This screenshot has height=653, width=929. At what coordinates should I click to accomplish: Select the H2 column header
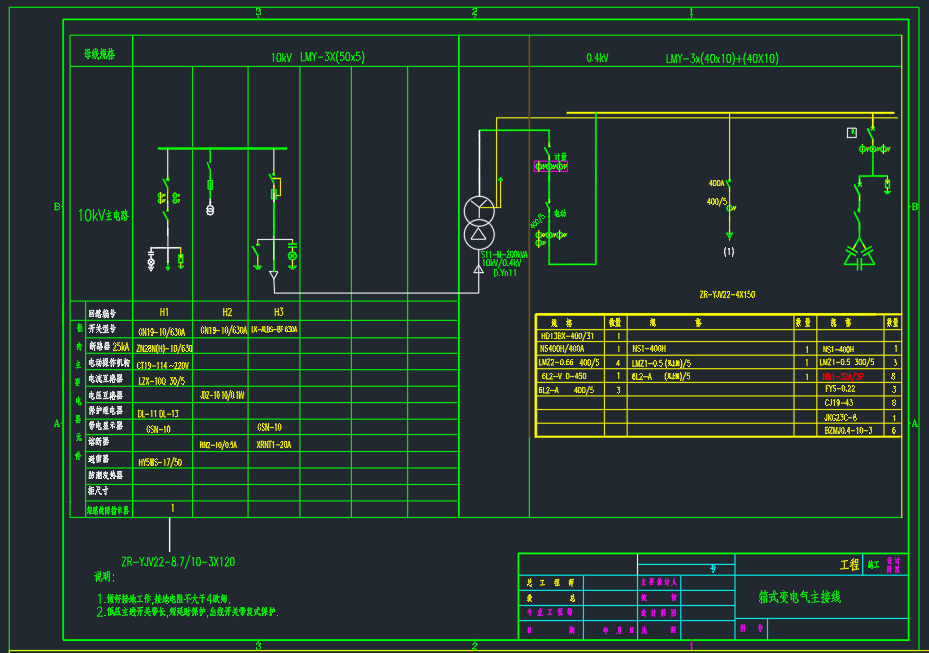pos(226,311)
